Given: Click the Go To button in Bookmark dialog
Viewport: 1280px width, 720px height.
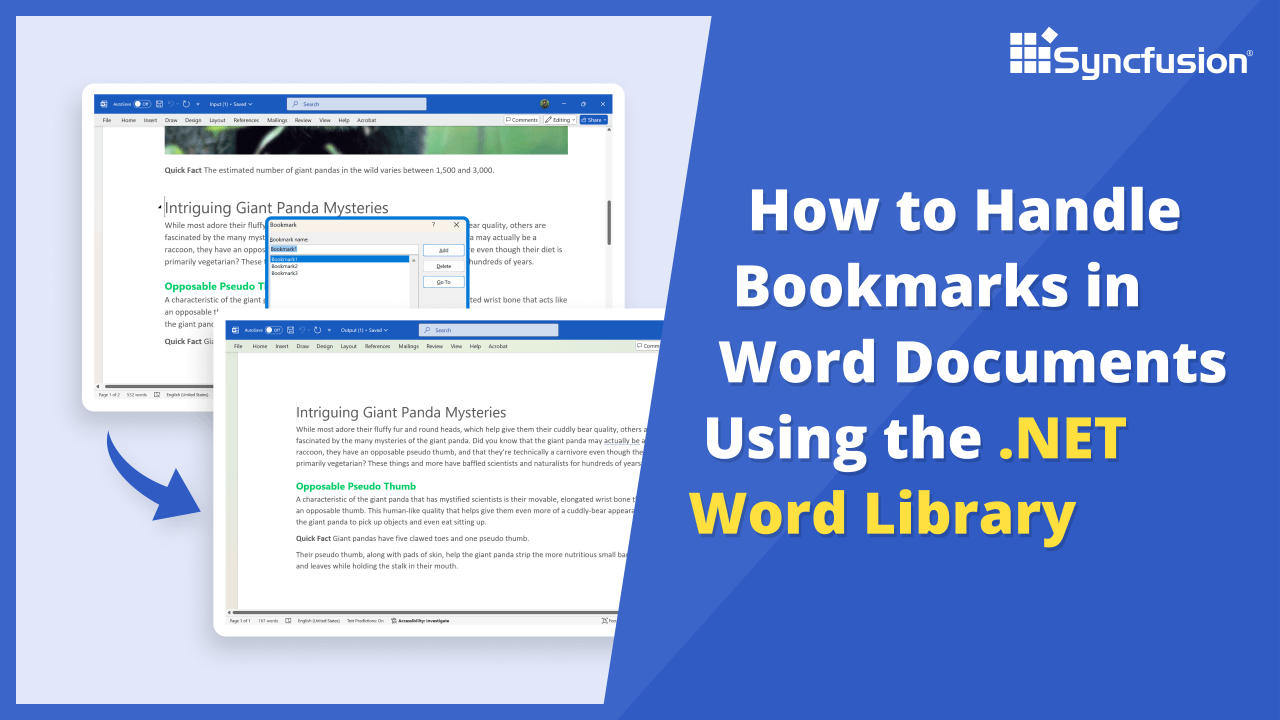Looking at the screenshot, I should (443, 283).
